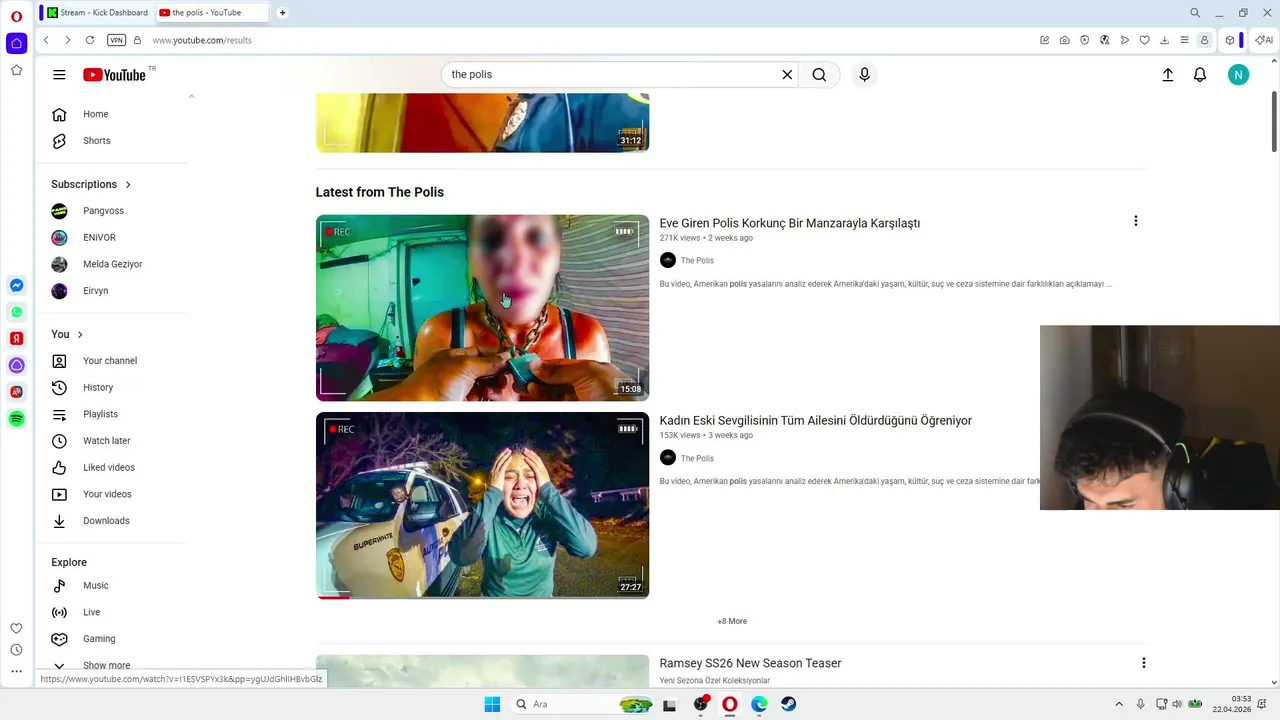Open the account avatar N
This screenshot has width=1280, height=720.
tap(1238, 75)
